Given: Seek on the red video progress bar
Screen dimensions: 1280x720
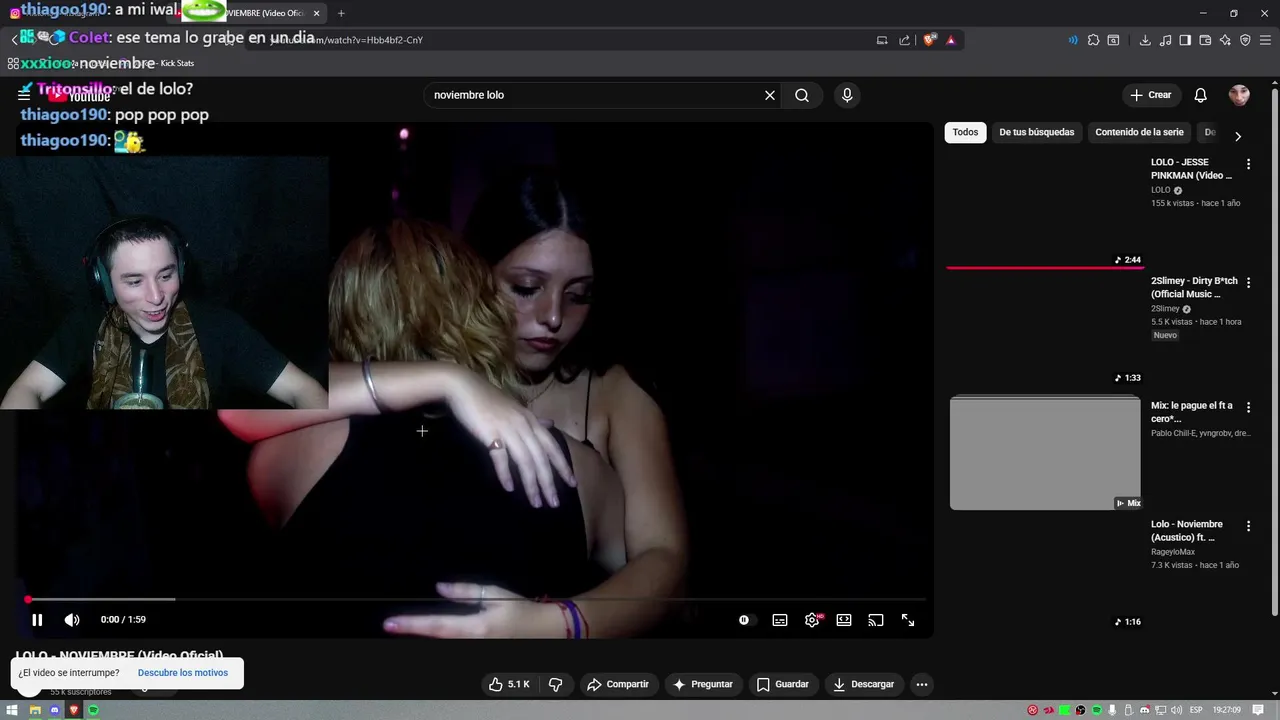Looking at the screenshot, I should [476, 599].
